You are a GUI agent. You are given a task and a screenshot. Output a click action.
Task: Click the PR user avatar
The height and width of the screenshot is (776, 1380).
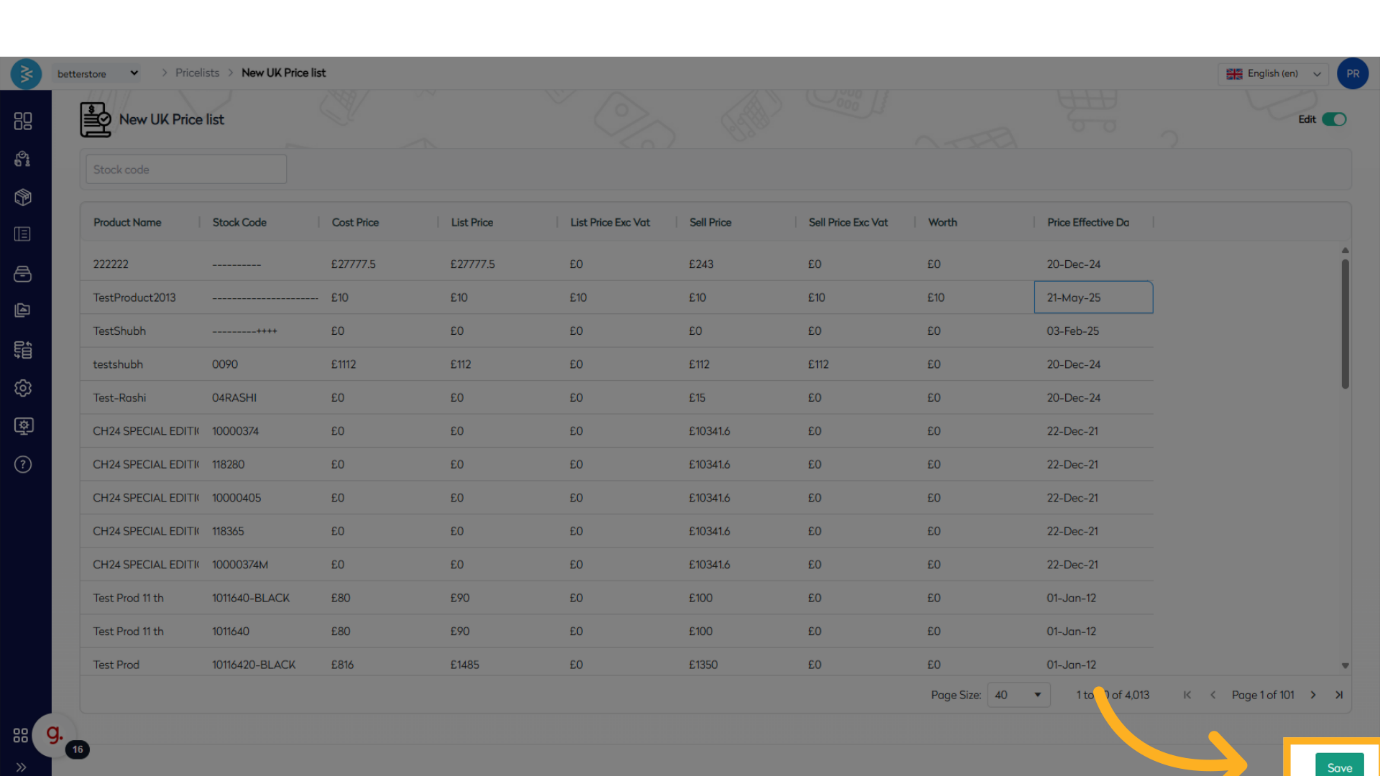tap(1352, 74)
